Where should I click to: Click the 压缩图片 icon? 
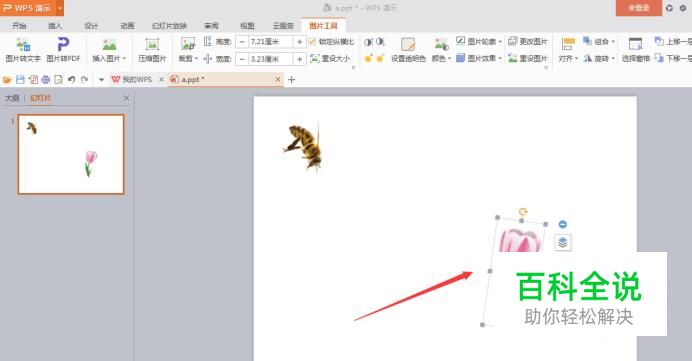[152, 45]
